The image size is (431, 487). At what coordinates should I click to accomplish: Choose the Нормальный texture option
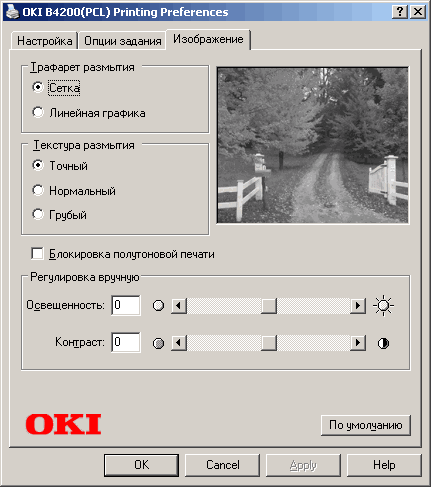click(38, 190)
